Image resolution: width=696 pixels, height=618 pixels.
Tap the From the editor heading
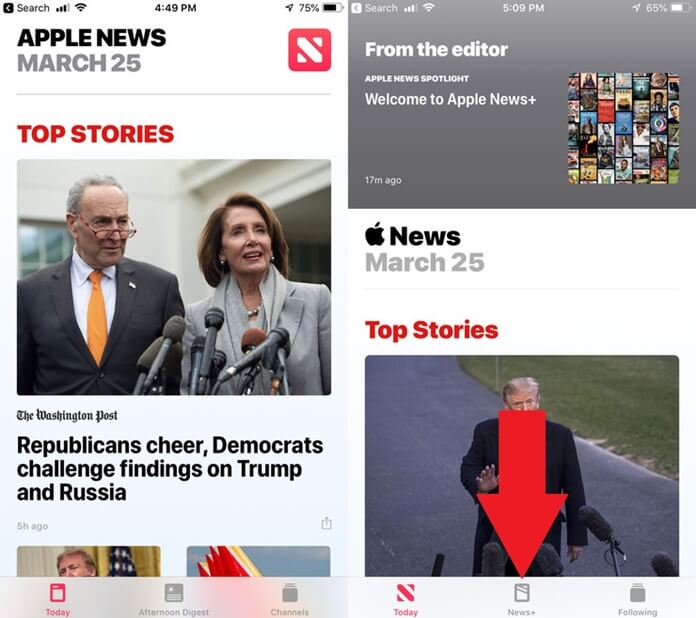(x=436, y=49)
